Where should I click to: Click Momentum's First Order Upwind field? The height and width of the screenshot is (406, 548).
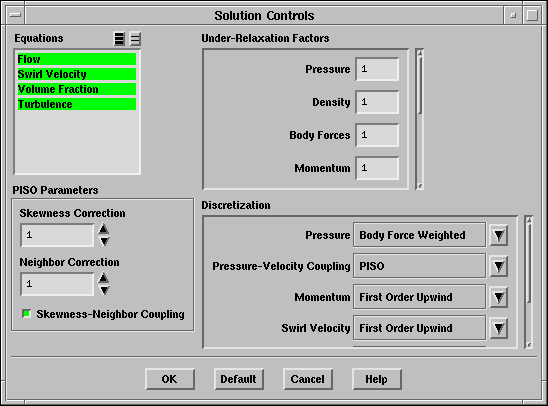tap(419, 297)
